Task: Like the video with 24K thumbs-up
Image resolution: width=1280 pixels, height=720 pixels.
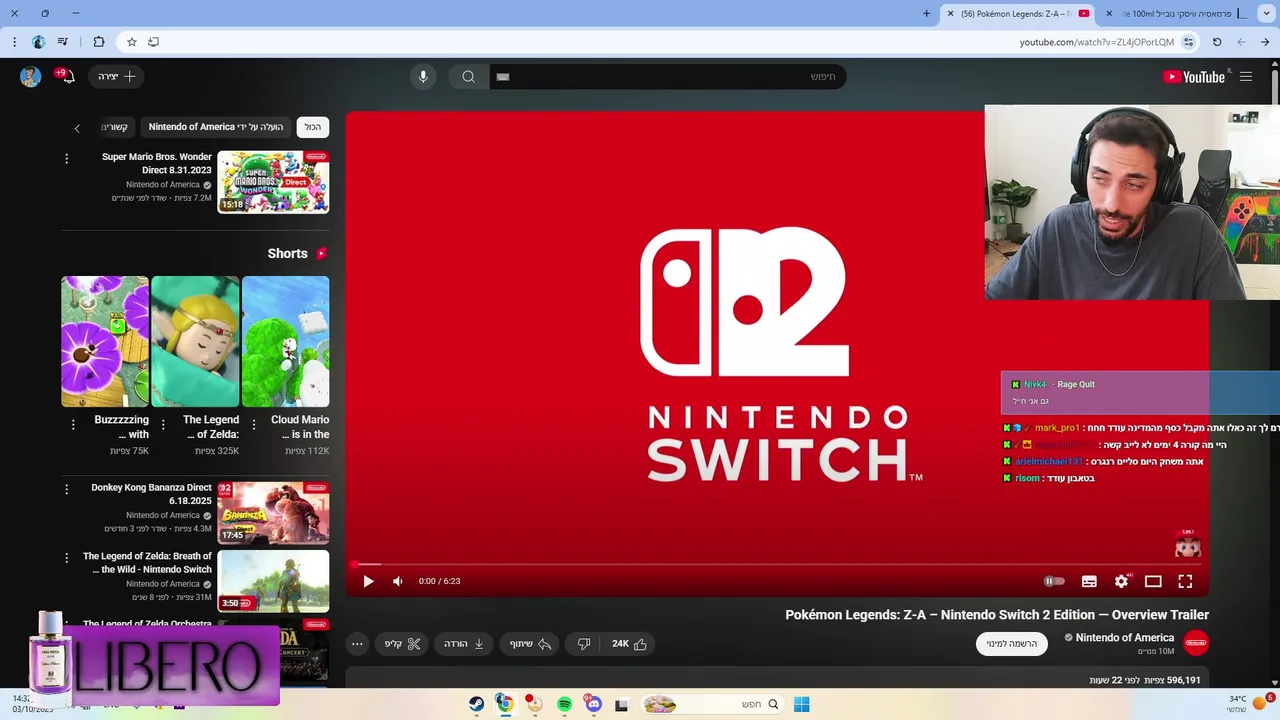Action: 629,644
